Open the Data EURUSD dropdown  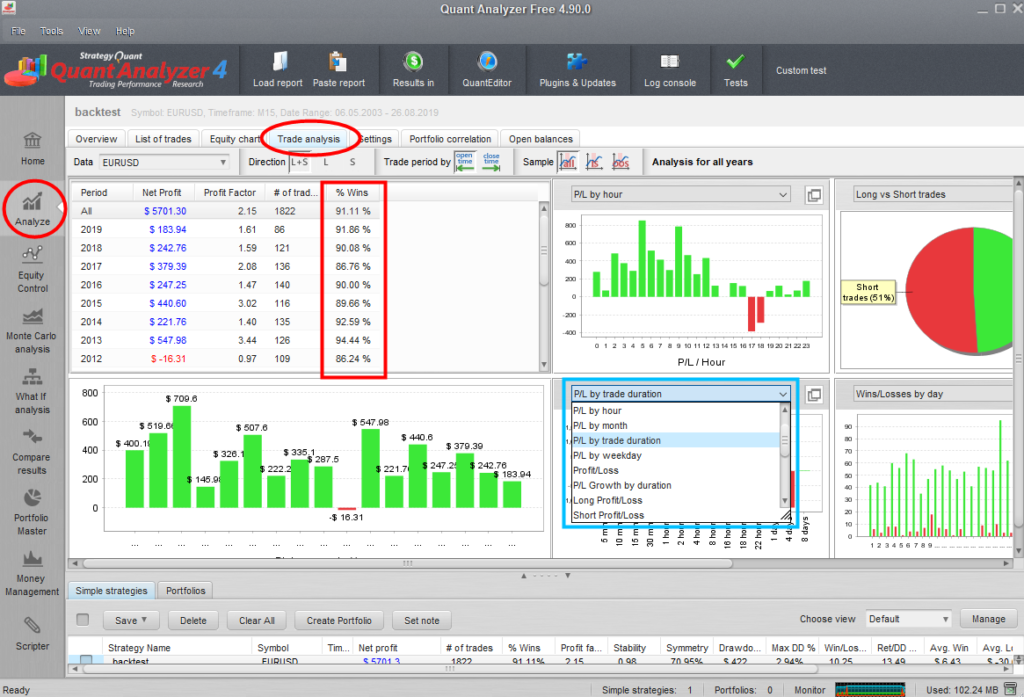tap(164, 162)
